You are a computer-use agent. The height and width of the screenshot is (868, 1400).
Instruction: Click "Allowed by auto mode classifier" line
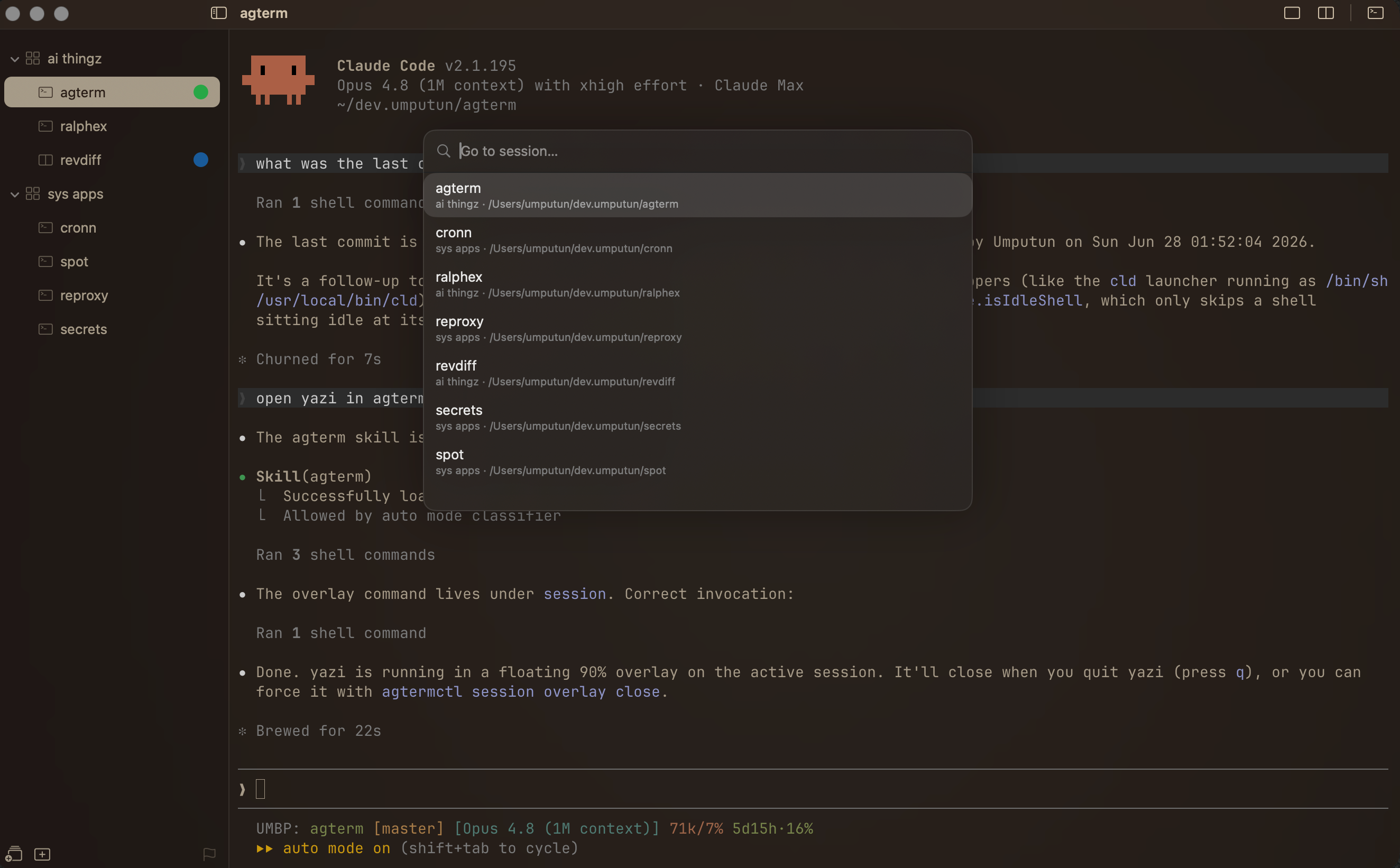(x=422, y=515)
